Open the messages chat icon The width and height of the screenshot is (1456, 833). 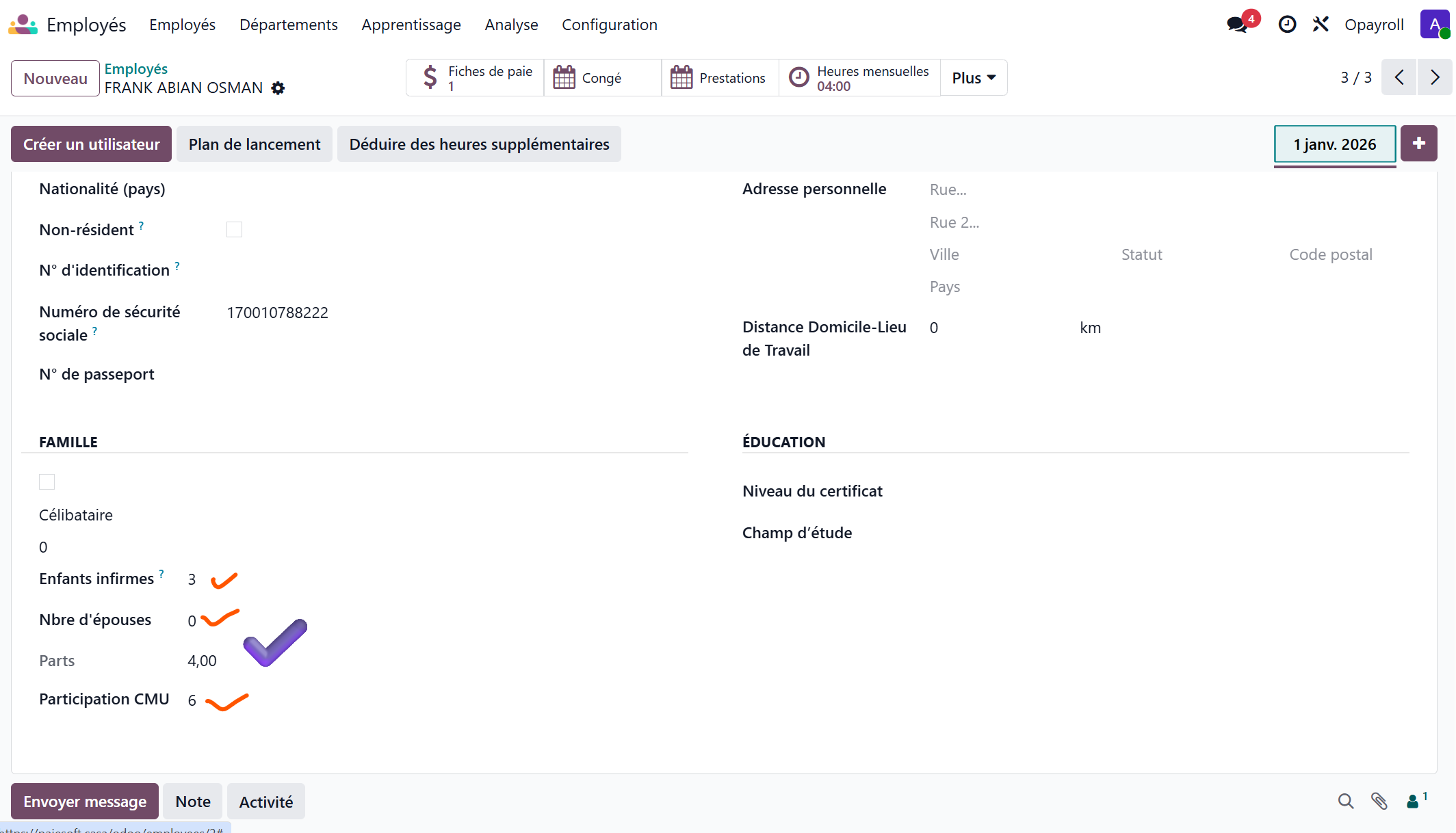click(1237, 25)
